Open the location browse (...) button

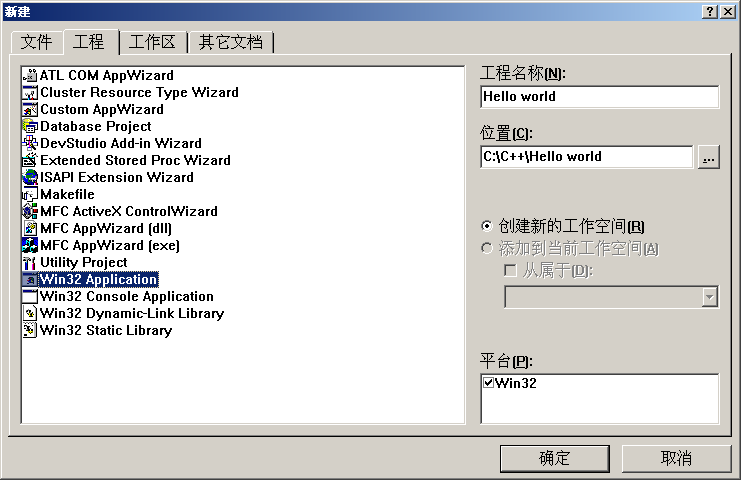tap(708, 157)
